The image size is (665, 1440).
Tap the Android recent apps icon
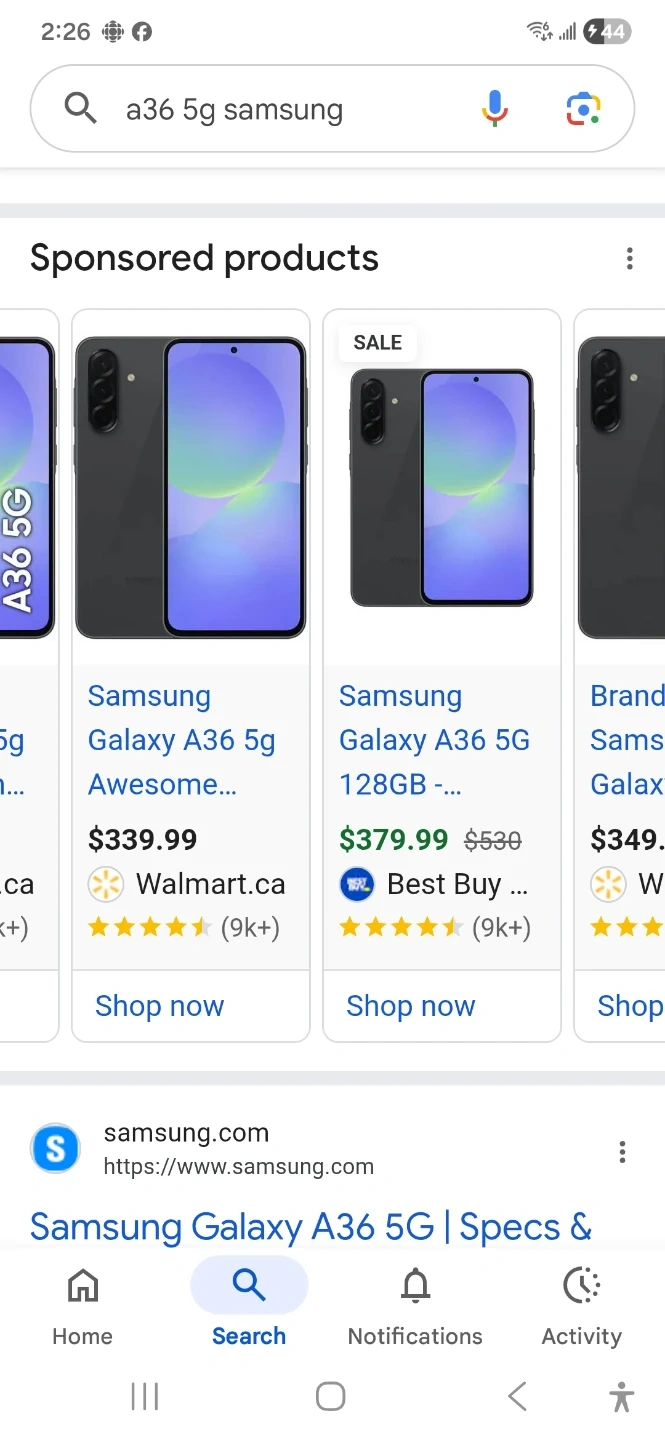145,1396
